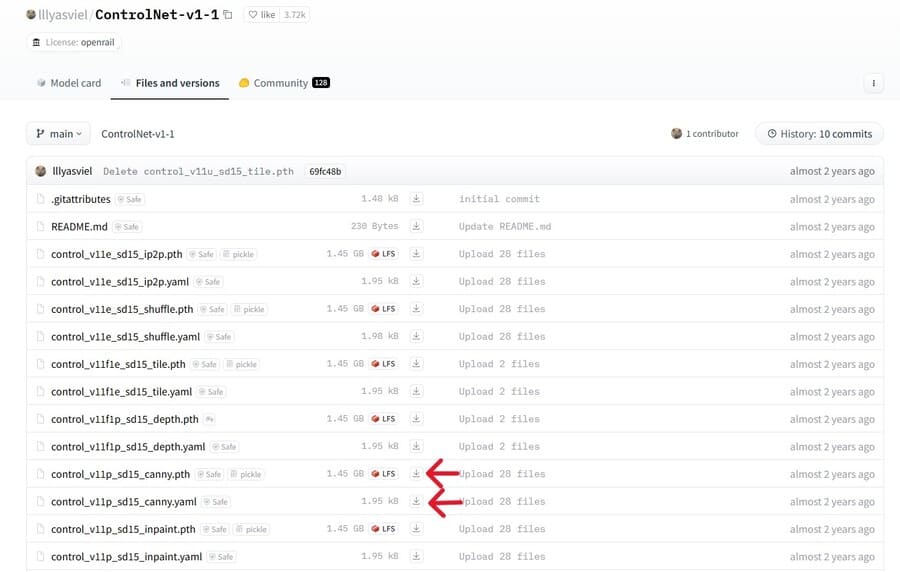The width and height of the screenshot is (900, 572).
Task: Click pickle badge on canny.pth row
Action: 246,474
